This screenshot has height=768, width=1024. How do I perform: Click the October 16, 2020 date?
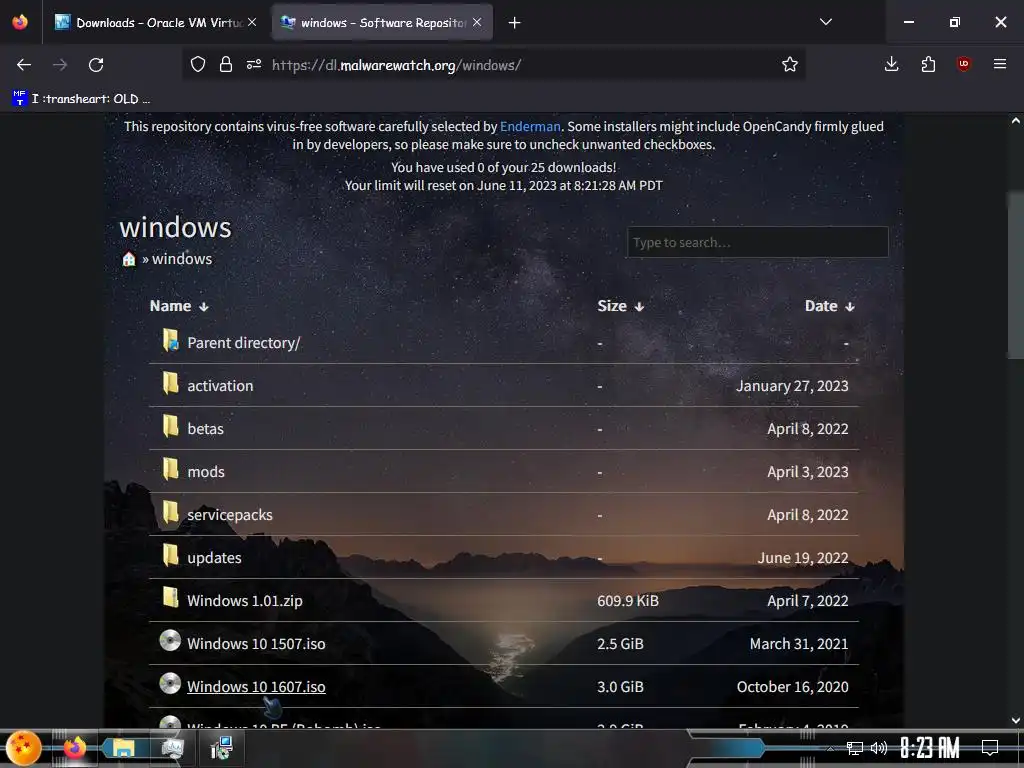(793, 687)
